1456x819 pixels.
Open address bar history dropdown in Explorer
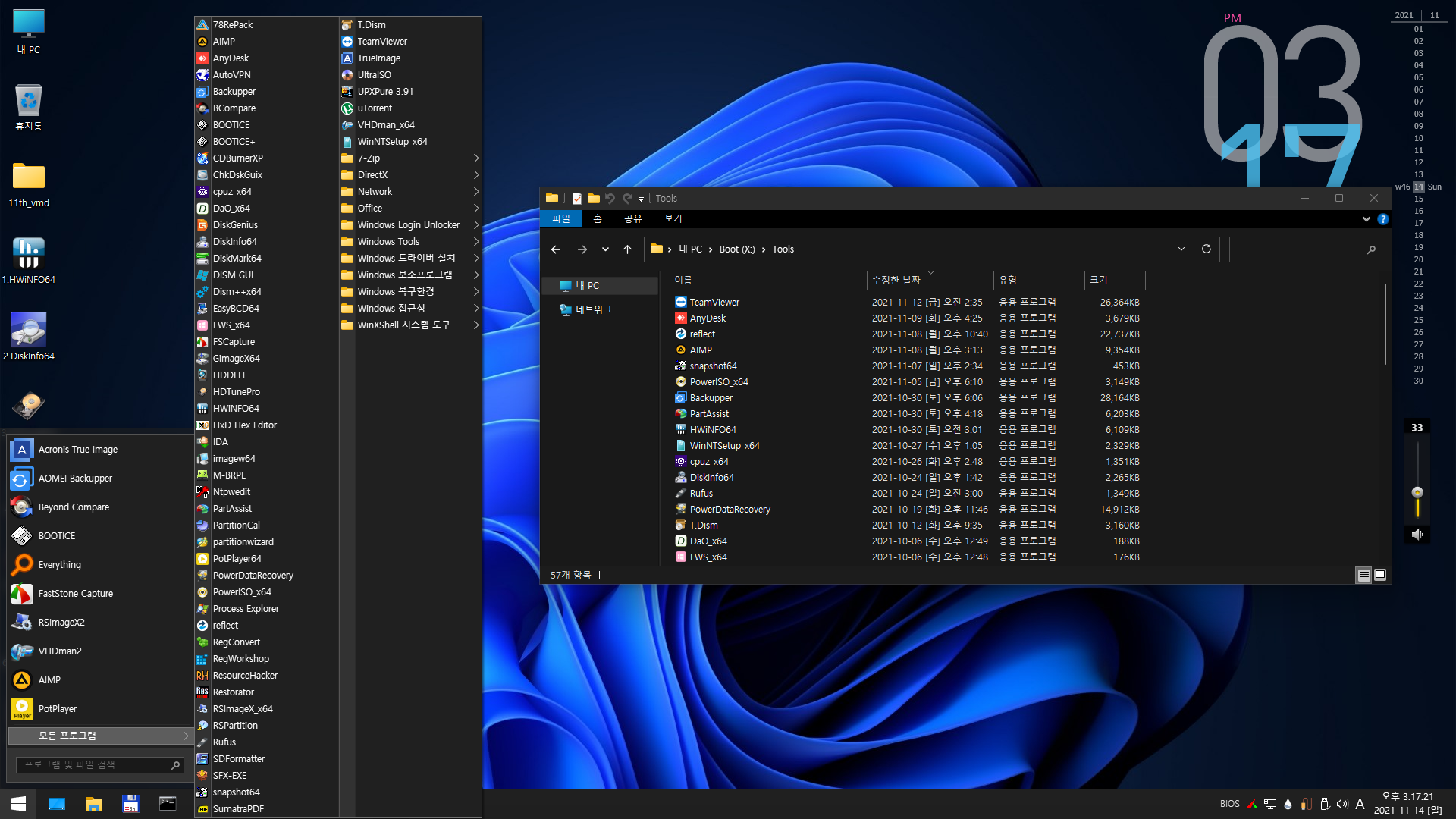tap(1181, 249)
